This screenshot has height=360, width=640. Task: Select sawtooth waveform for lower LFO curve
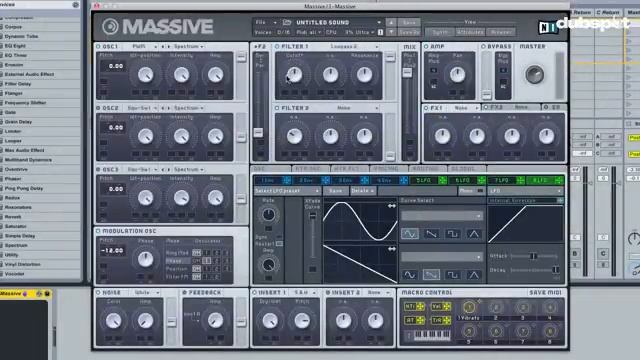(x=431, y=275)
